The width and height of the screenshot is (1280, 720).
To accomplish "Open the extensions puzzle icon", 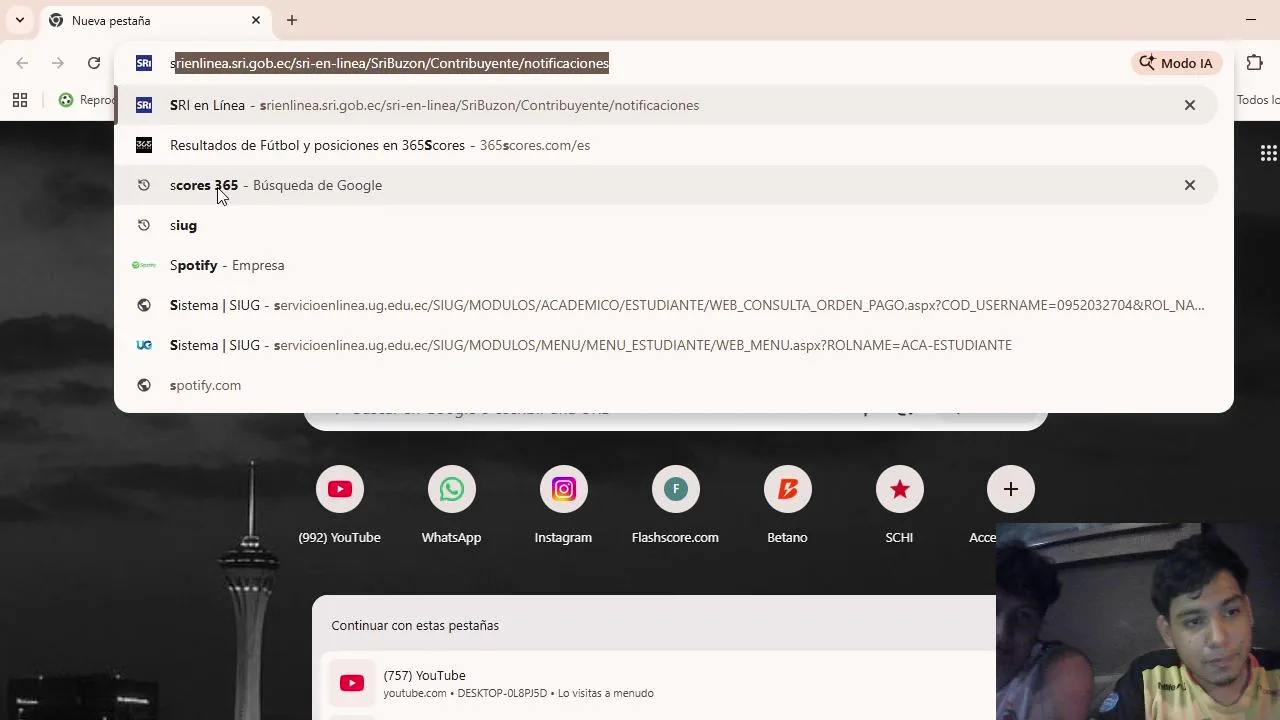I will pyautogui.click(x=1255, y=63).
